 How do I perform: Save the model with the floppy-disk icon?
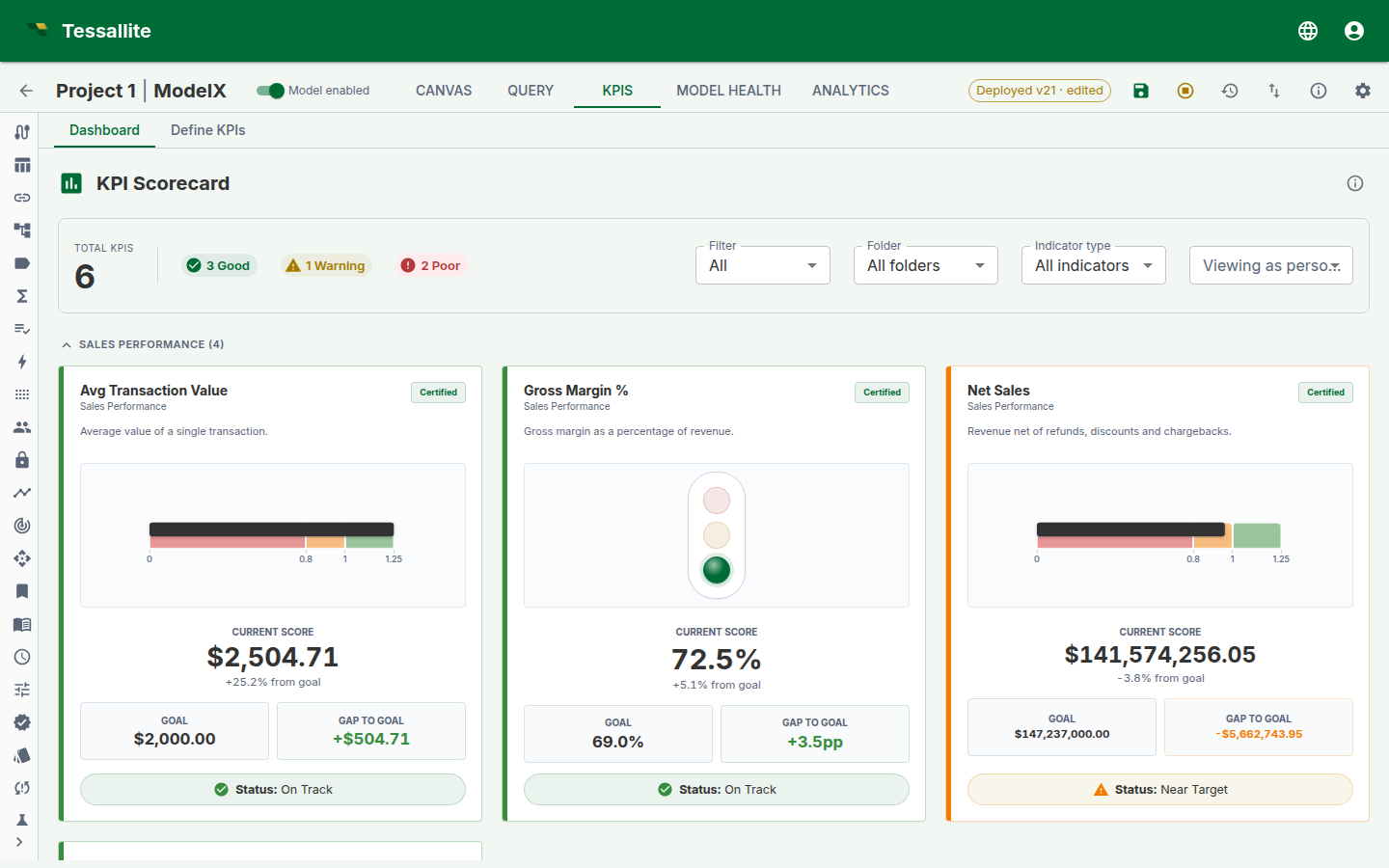click(x=1141, y=91)
